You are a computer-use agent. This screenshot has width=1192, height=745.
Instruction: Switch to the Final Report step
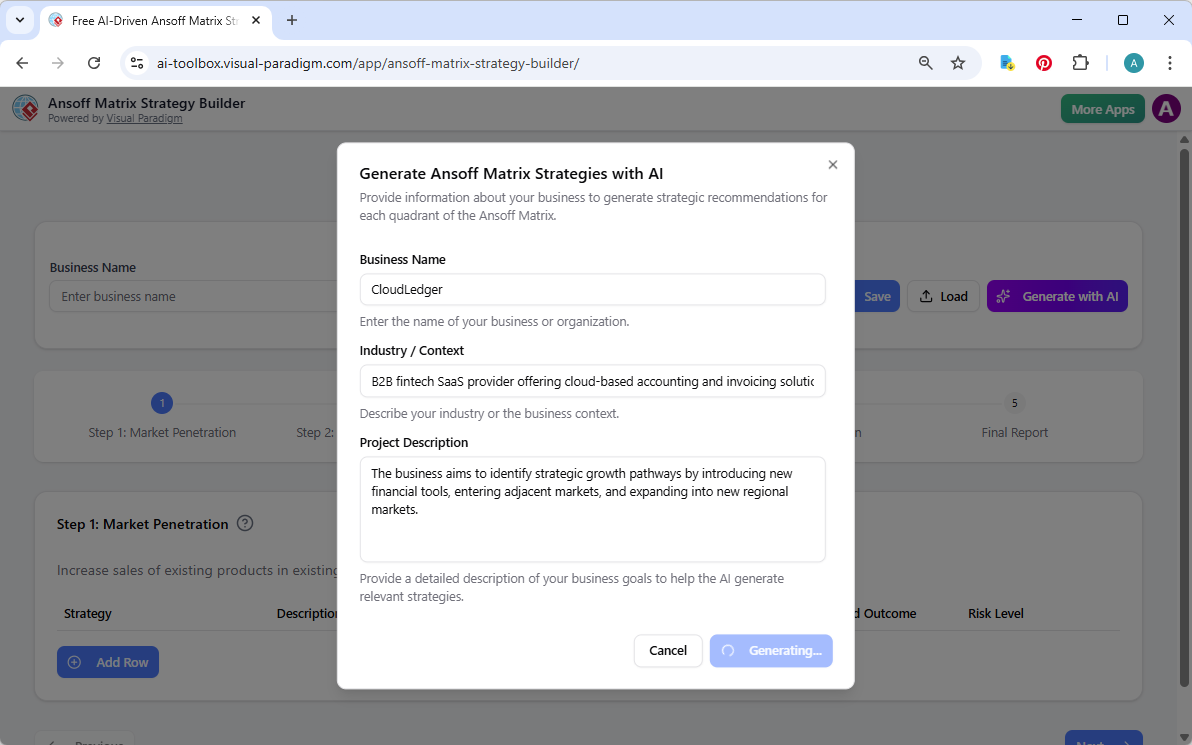(x=1014, y=415)
